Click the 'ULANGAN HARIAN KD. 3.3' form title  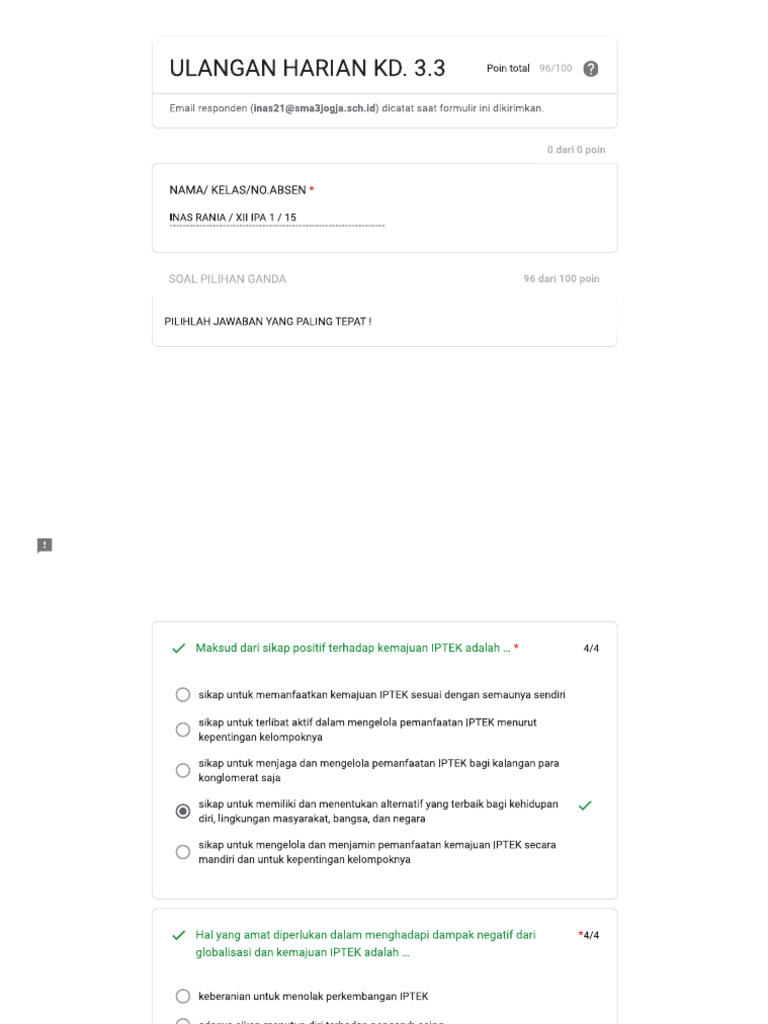tap(307, 69)
